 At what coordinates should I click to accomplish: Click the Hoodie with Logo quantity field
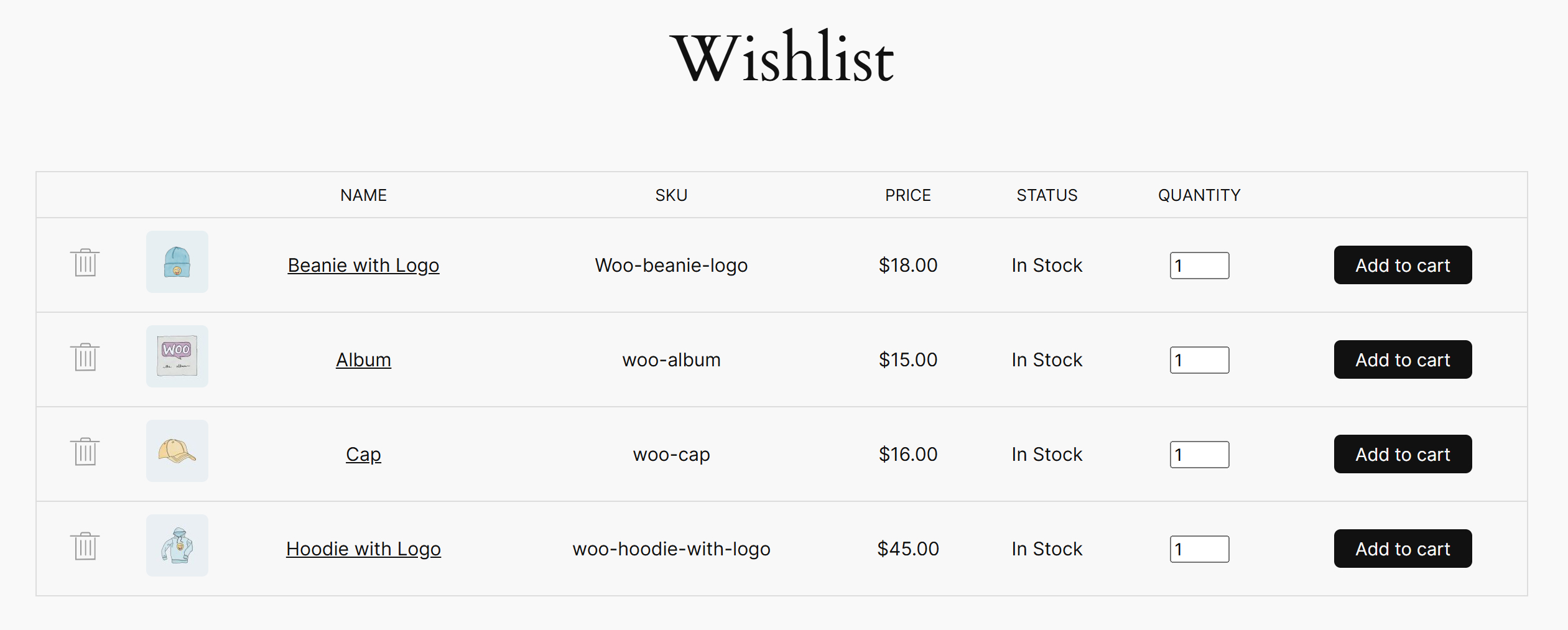click(x=1199, y=549)
